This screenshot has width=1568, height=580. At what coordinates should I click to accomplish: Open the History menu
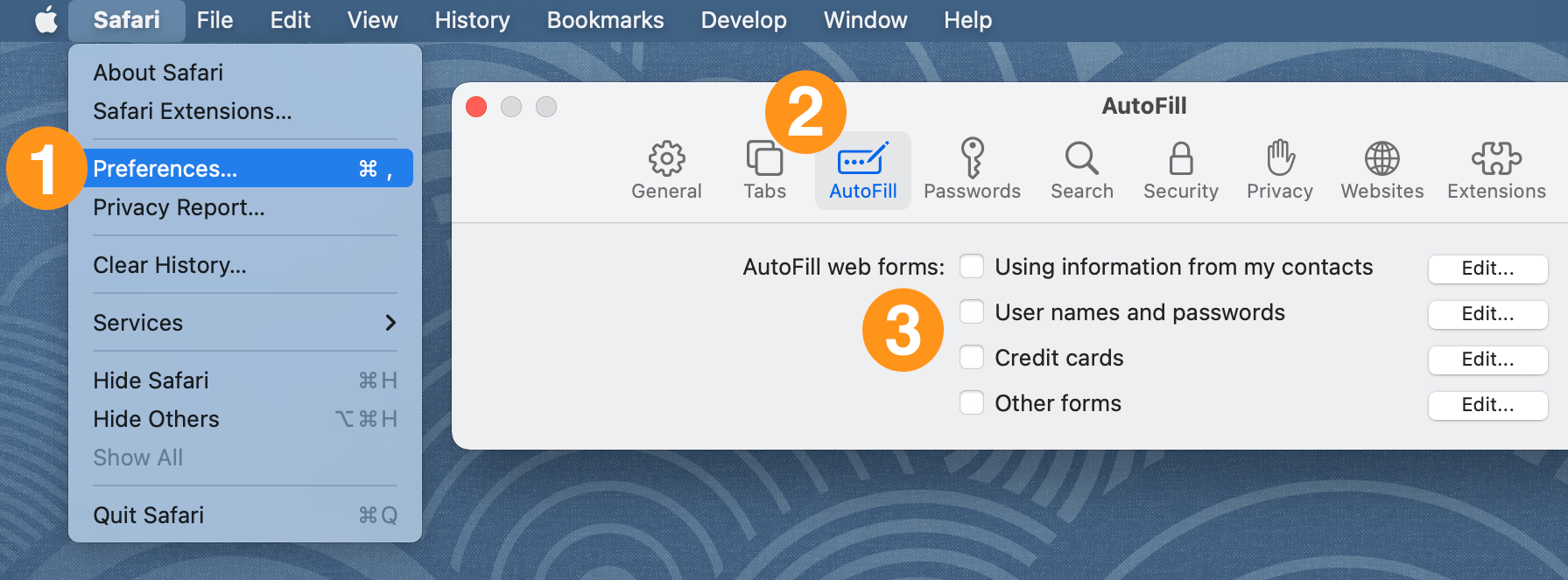pyautogui.click(x=472, y=19)
